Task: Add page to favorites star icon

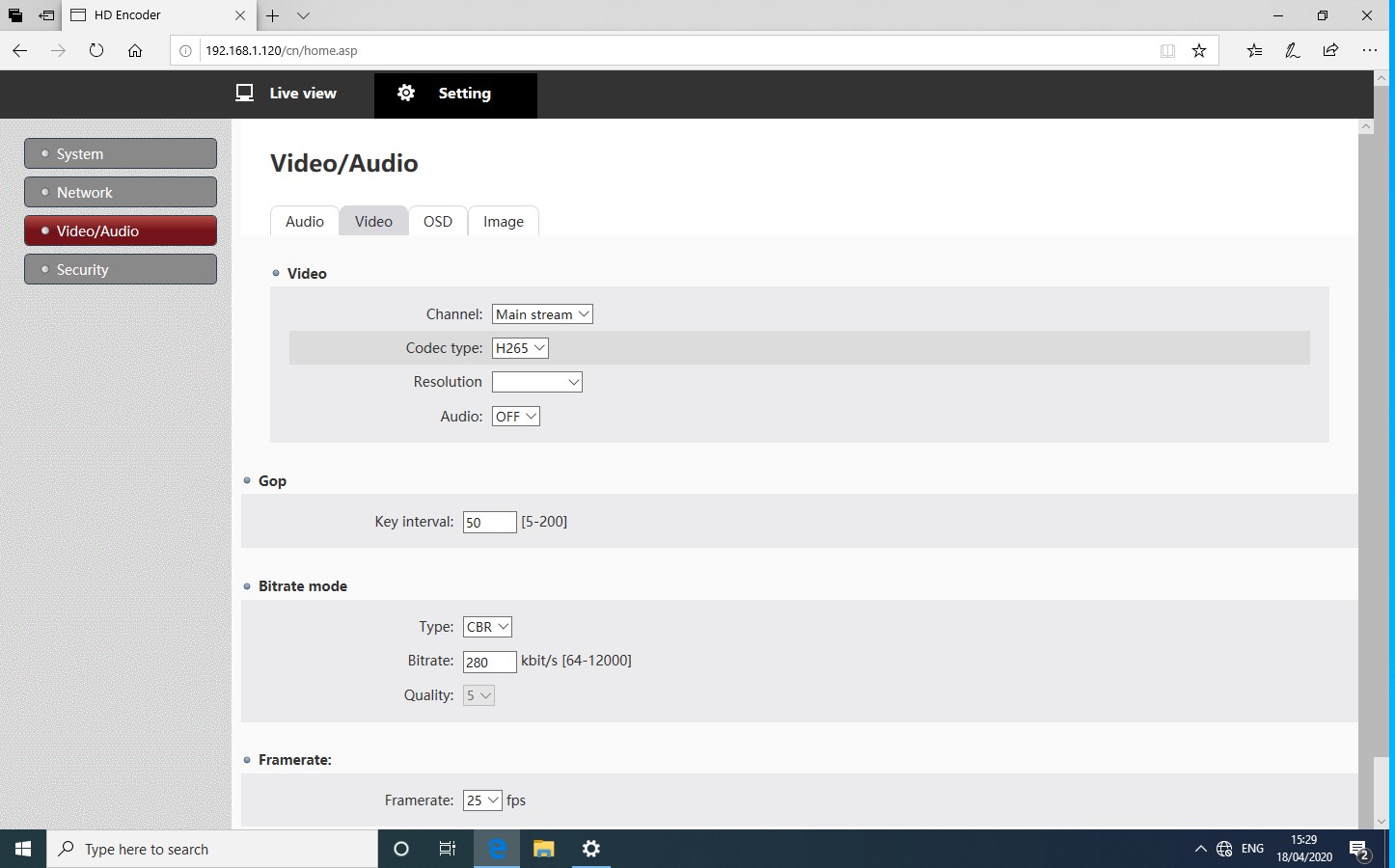Action: [1199, 50]
